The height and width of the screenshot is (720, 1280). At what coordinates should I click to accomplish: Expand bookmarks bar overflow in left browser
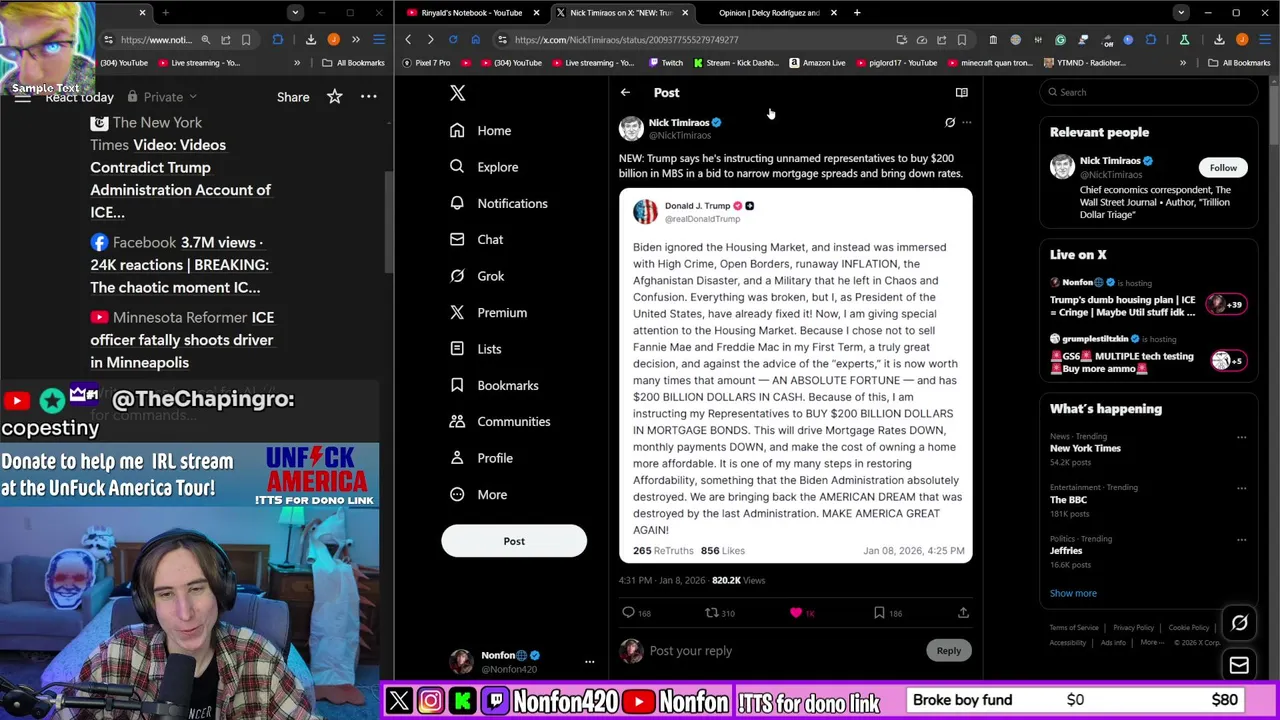tap(296, 62)
